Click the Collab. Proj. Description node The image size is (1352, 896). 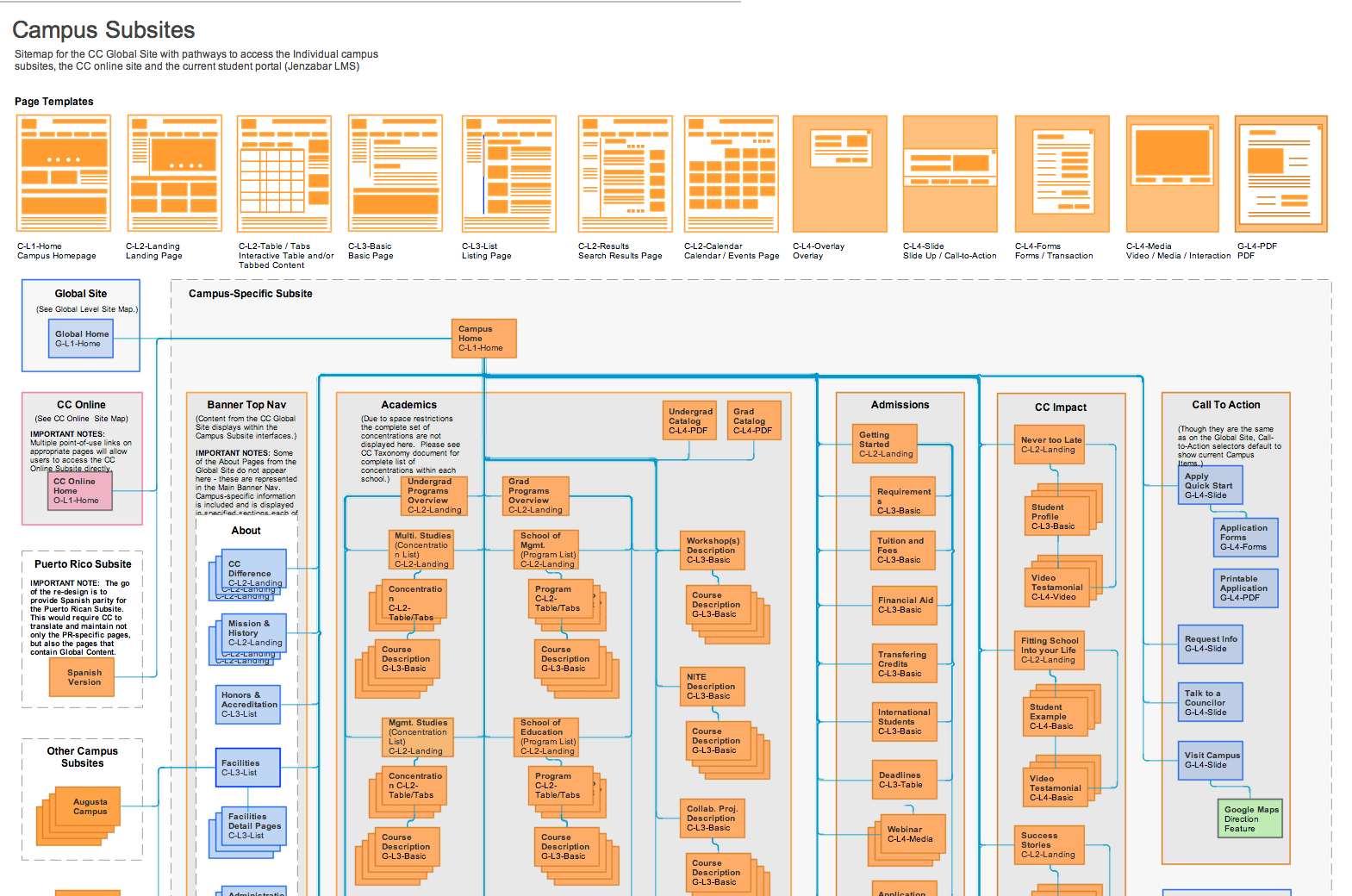[713, 818]
